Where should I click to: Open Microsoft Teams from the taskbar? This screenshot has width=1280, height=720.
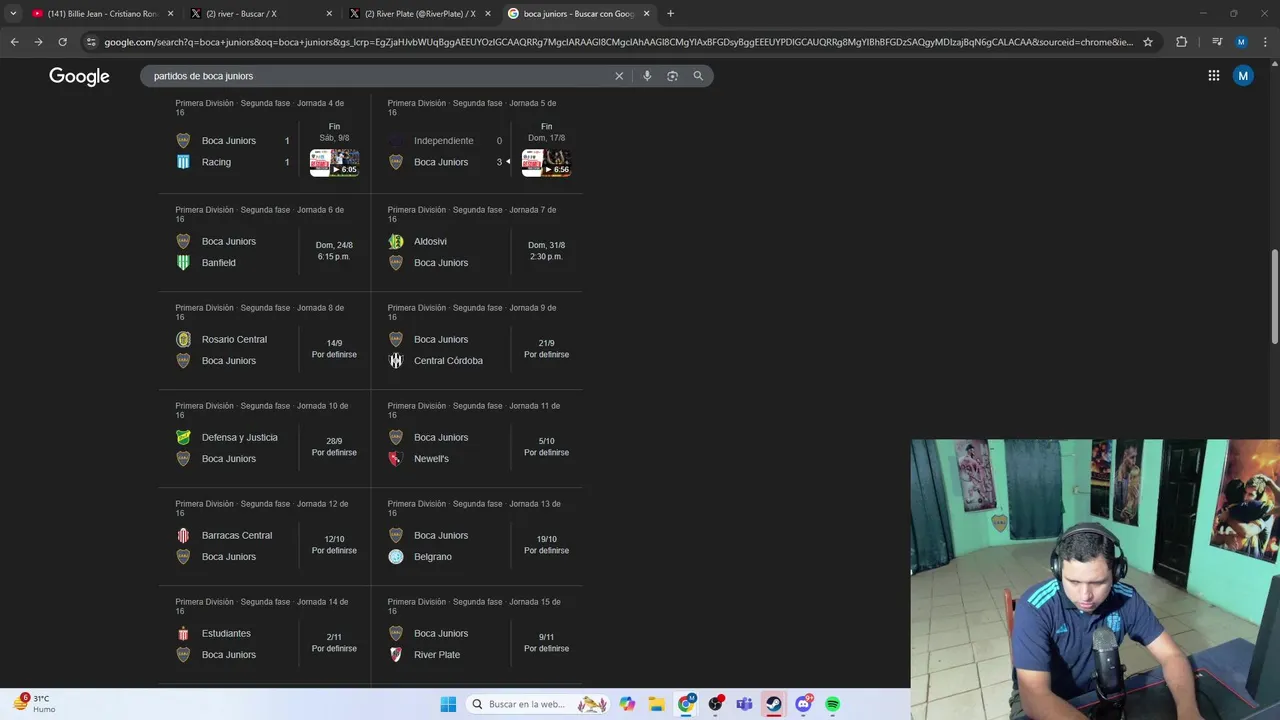point(744,704)
